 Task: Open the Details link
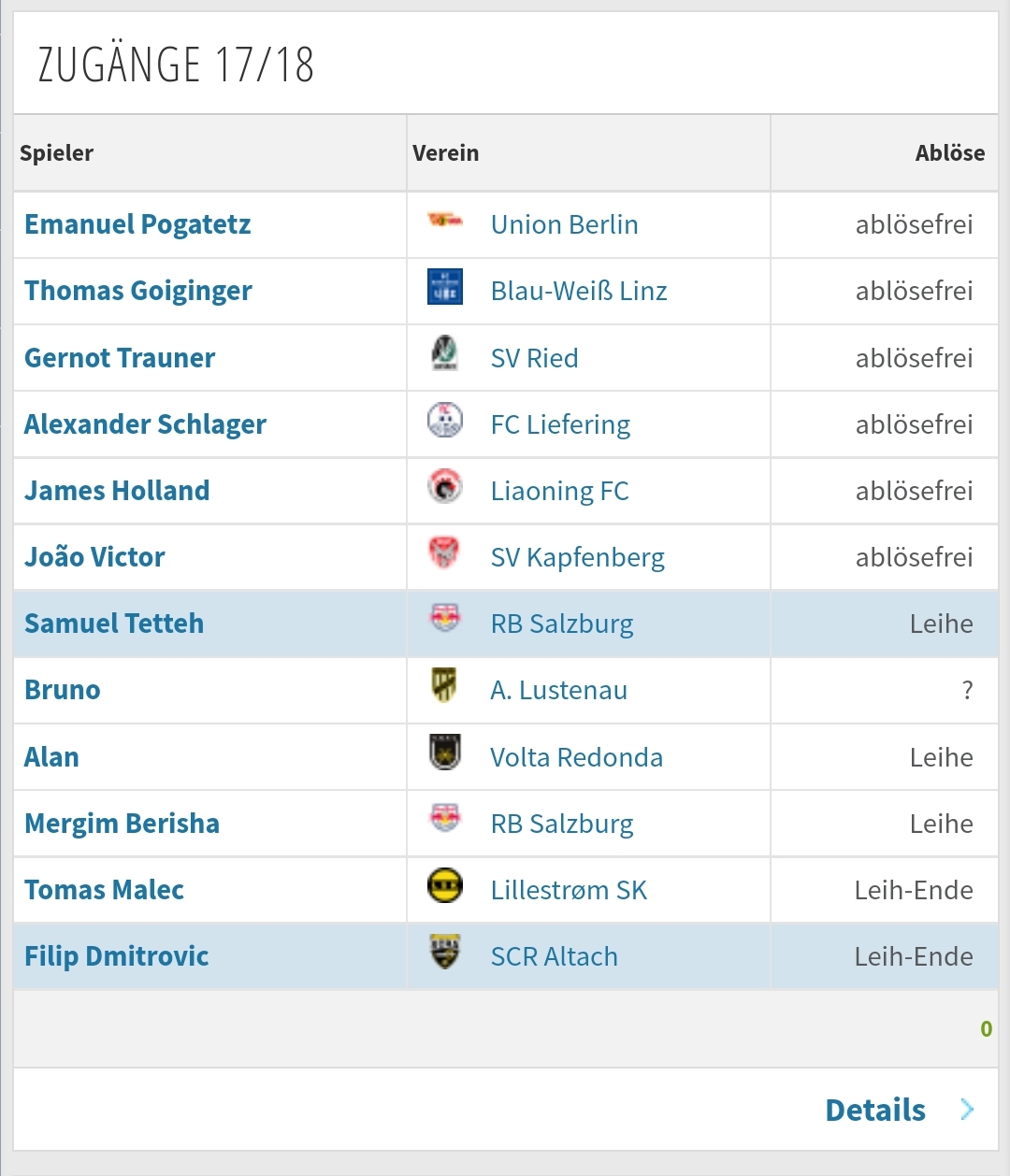pyautogui.click(x=875, y=1110)
